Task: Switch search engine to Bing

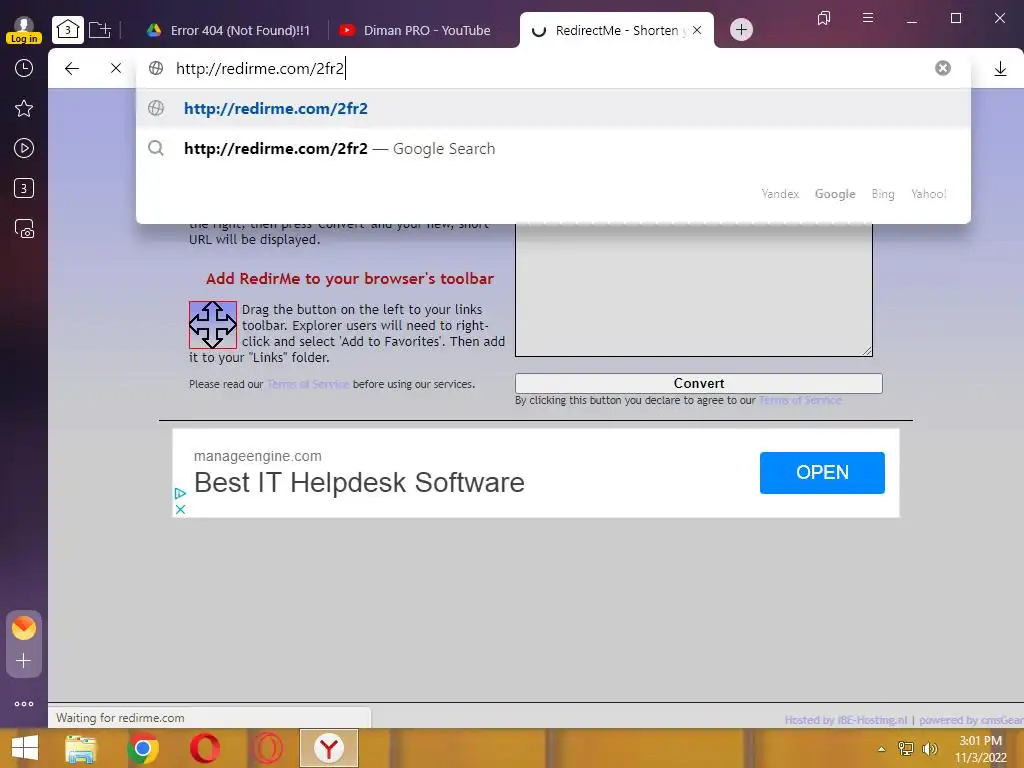Action: point(882,194)
